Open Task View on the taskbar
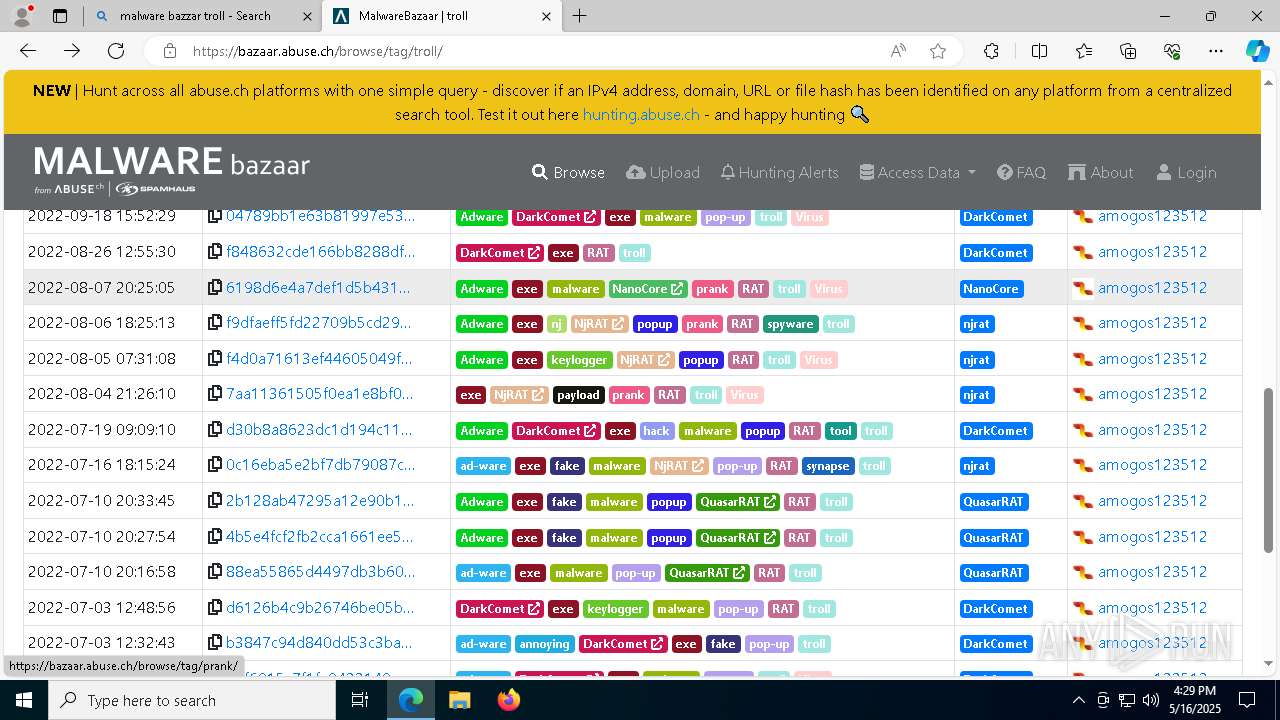The image size is (1280, 720). [x=360, y=700]
